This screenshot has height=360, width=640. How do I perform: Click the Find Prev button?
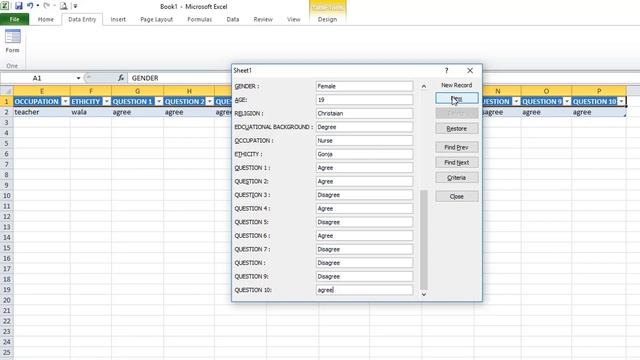457,147
